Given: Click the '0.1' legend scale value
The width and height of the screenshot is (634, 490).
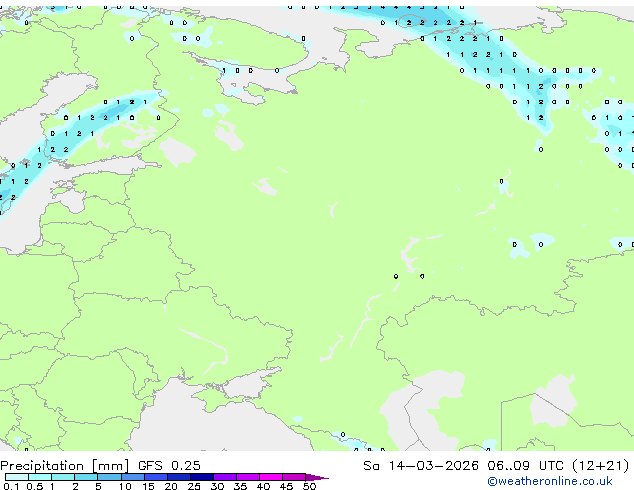Looking at the screenshot, I should tap(11, 486).
